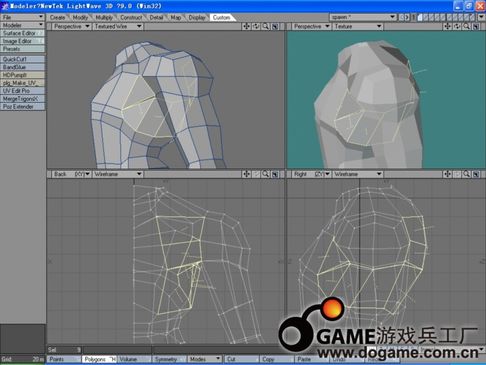Maximize the Texture perspective viewport
This screenshot has width=486, height=365.
[476, 26]
